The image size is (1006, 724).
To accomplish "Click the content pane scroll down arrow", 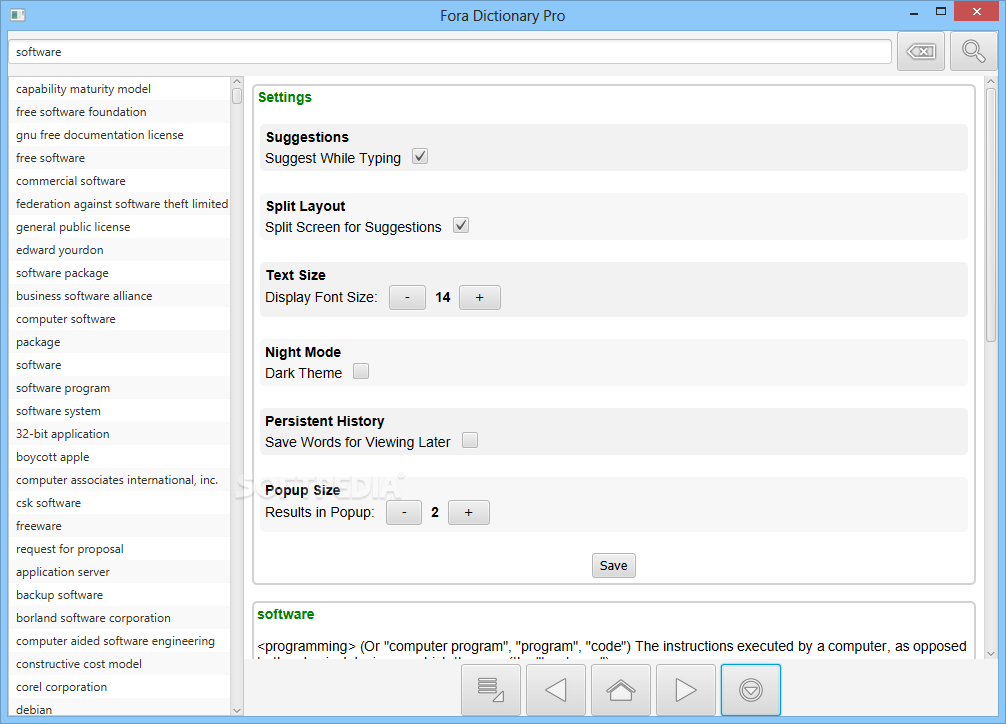I will click(991, 653).
